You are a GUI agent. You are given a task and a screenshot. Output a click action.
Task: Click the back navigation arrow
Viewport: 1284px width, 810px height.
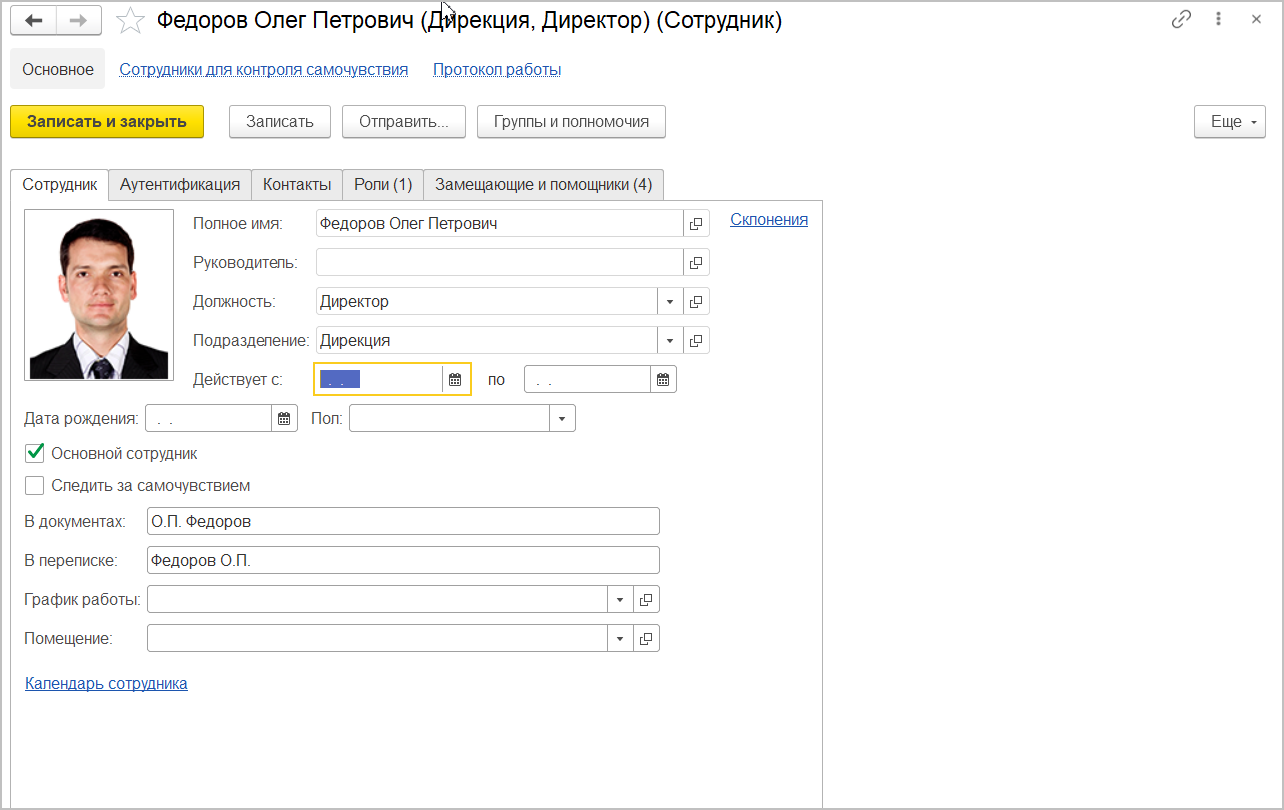click(x=33, y=21)
